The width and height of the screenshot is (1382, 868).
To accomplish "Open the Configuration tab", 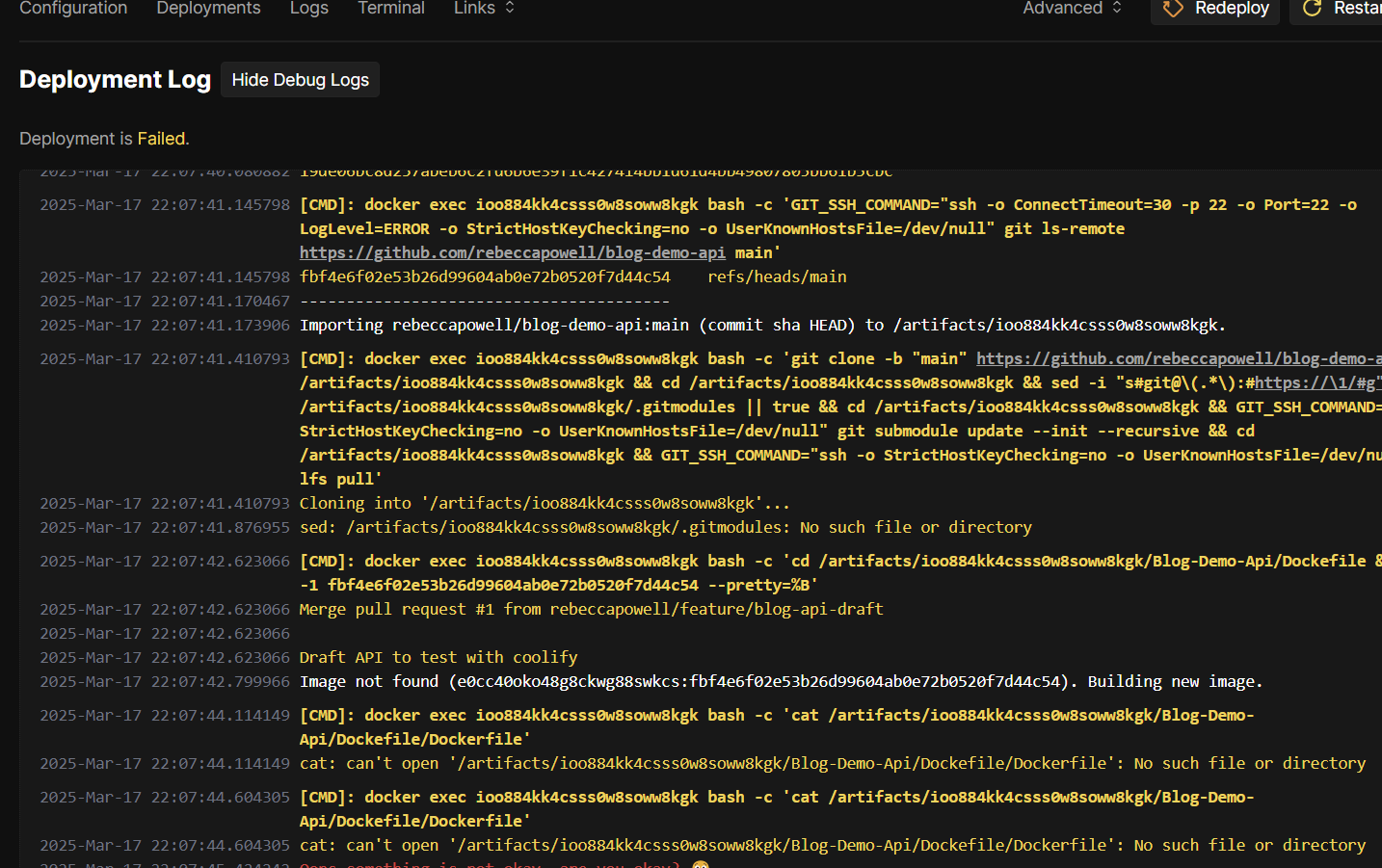I will pos(72,8).
